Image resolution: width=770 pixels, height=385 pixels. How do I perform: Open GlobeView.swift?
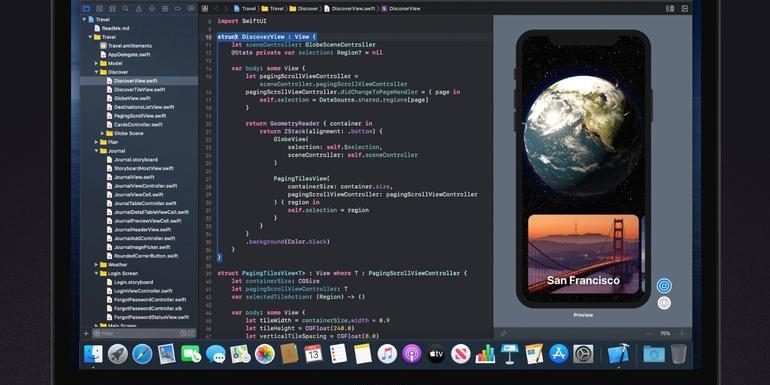pos(128,98)
